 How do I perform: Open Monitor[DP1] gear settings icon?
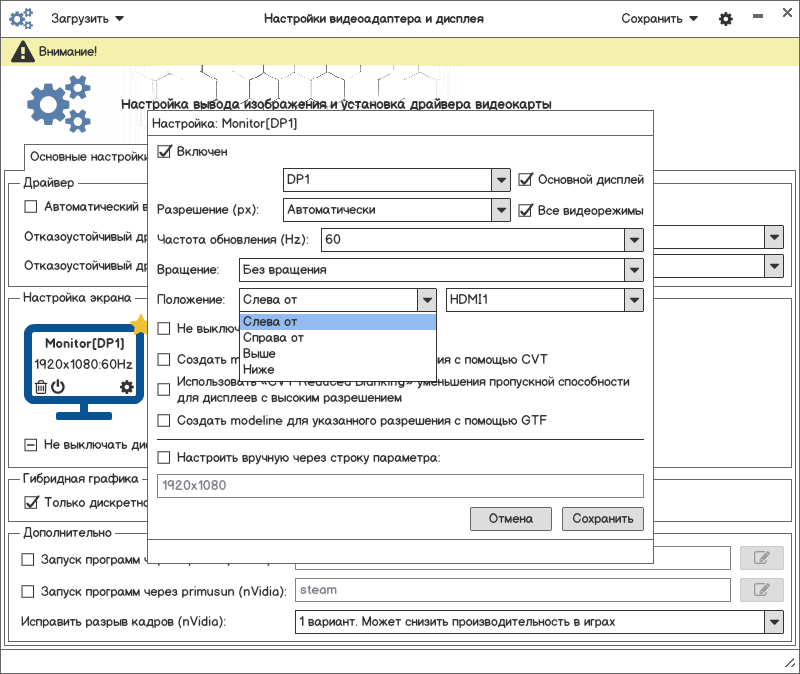pyautogui.click(x=127, y=387)
